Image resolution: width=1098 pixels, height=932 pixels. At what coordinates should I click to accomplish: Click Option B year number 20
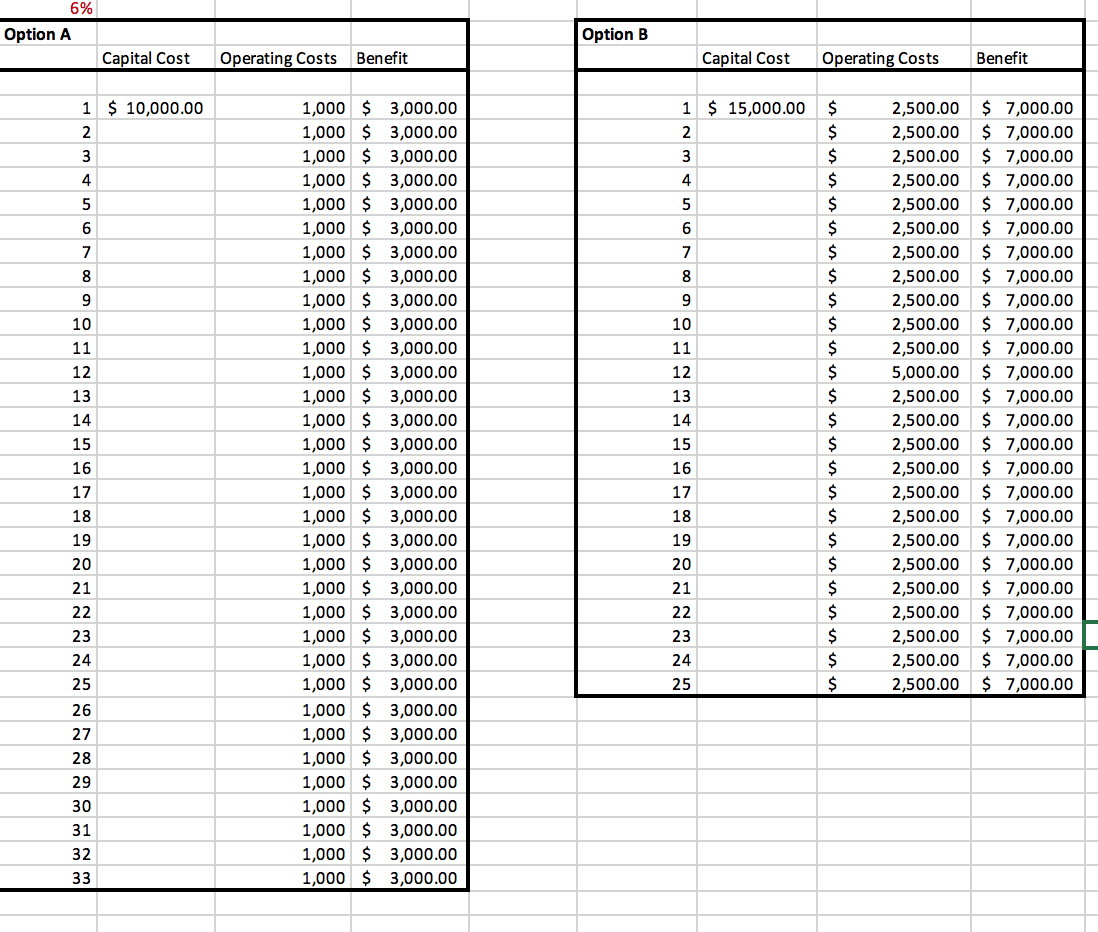click(637, 564)
